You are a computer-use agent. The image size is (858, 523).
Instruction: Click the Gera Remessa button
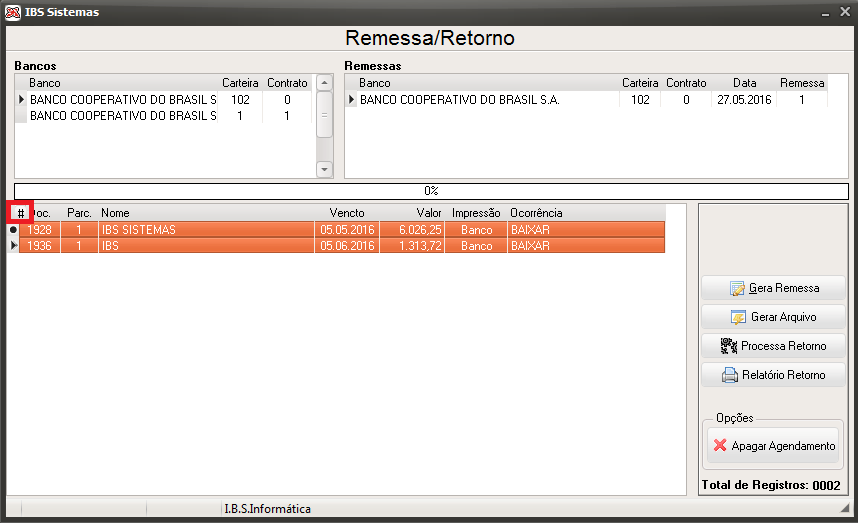(773, 288)
